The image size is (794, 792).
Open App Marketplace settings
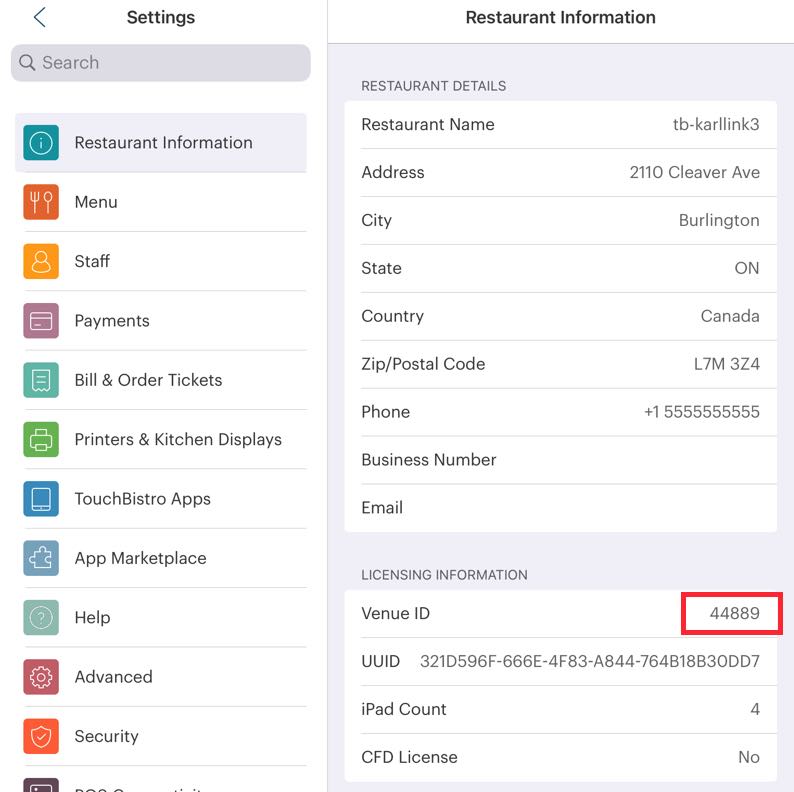[x=161, y=558]
